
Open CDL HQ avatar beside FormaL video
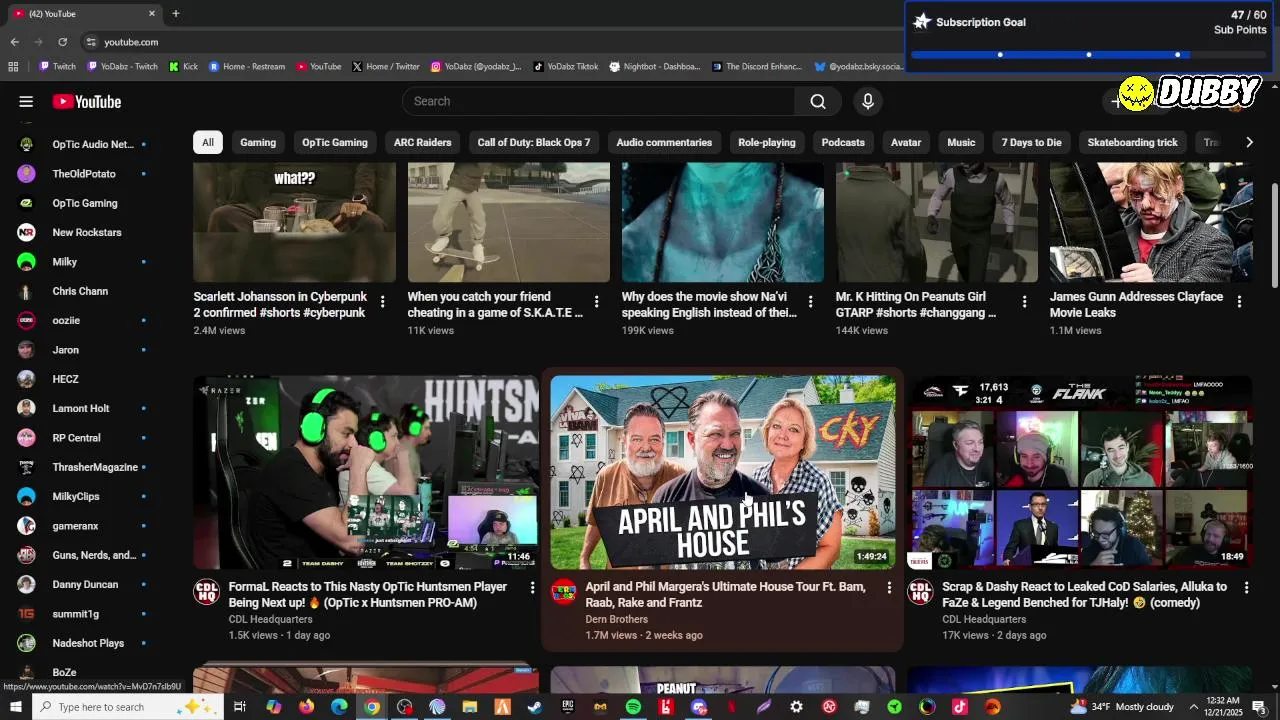(x=207, y=592)
